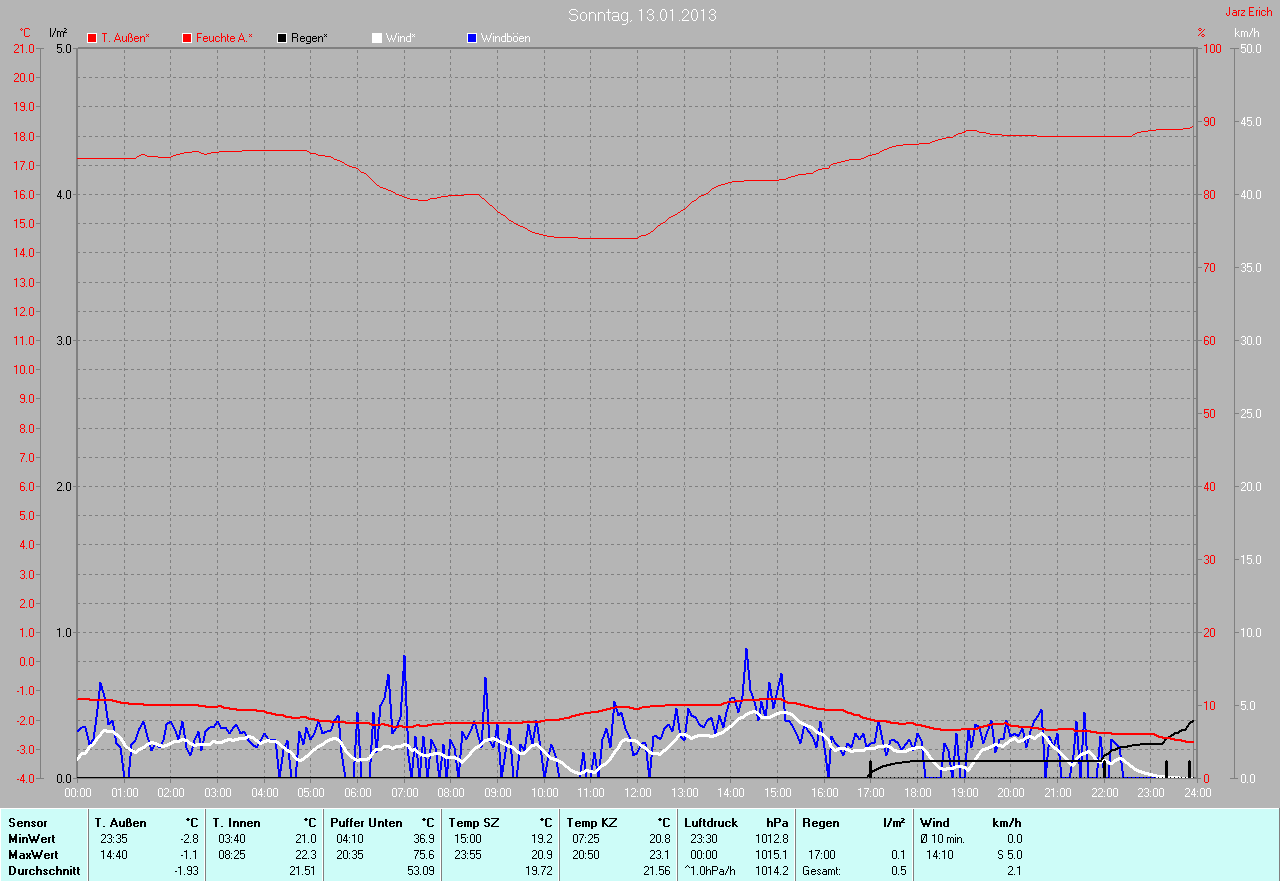1280x881 pixels.
Task: Click the red swatch beside Feuchte A. legend
Action: point(187,38)
